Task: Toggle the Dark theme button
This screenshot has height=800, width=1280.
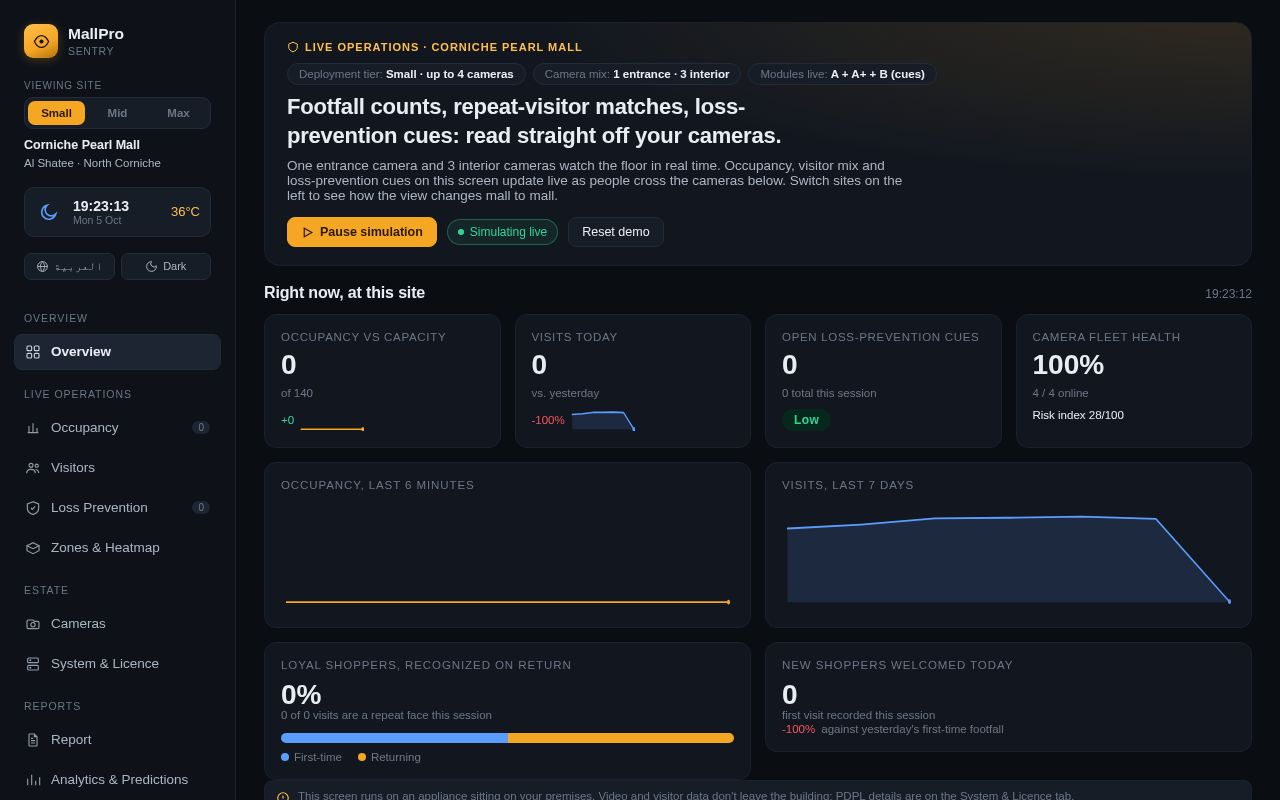Action: click(x=166, y=267)
